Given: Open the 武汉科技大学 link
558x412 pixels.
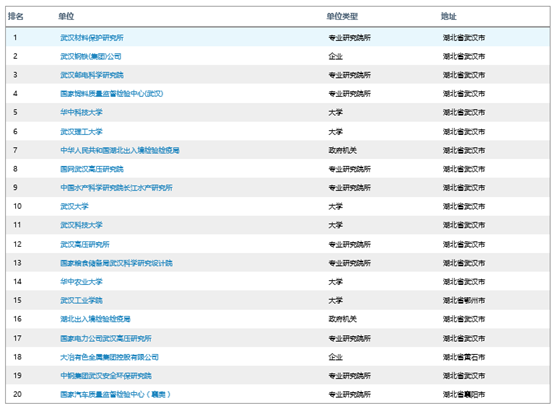Looking at the screenshot, I should (x=81, y=225).
